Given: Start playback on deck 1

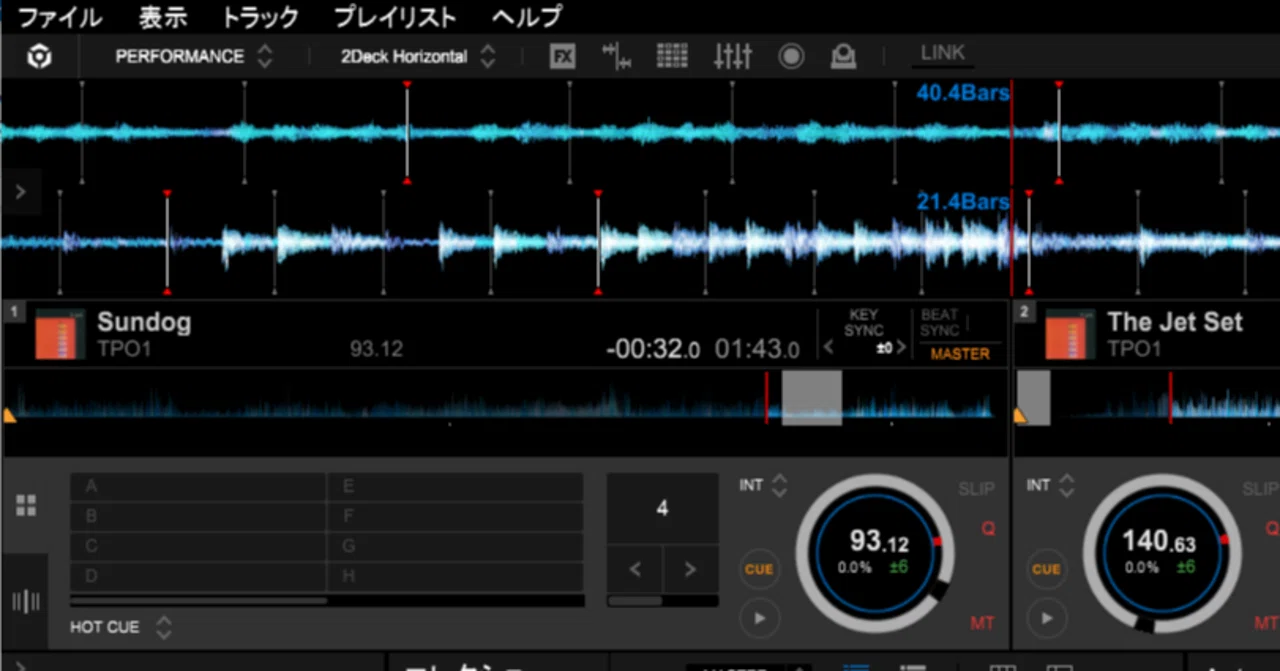Looking at the screenshot, I should tap(759, 617).
